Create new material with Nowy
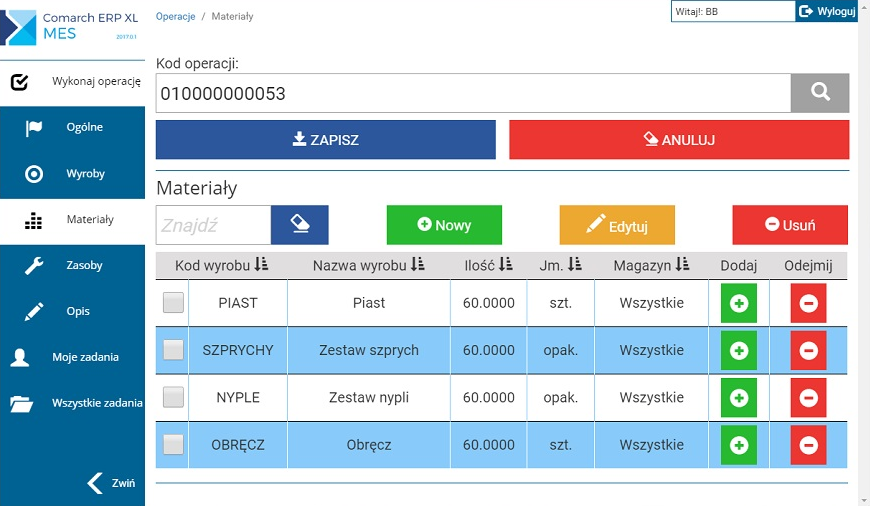 point(444,225)
